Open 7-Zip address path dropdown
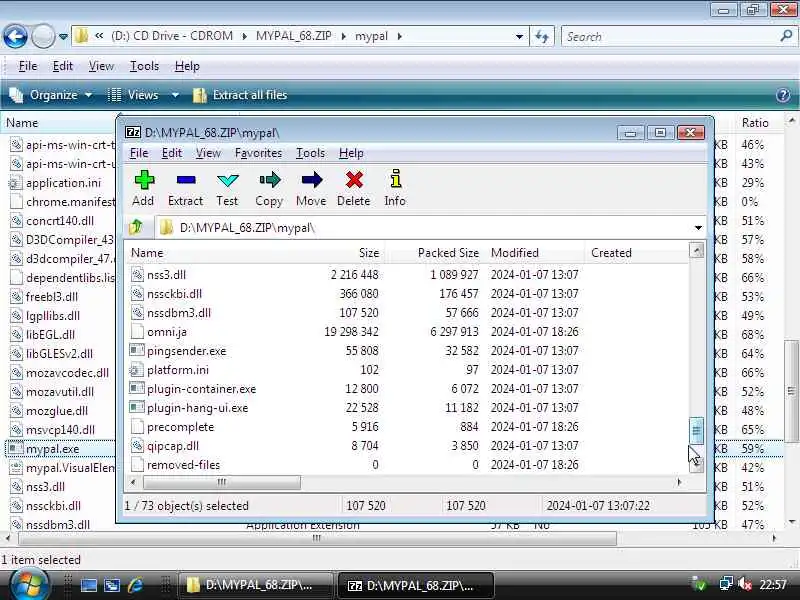Viewport: 800px width, 600px height. pyautogui.click(x=698, y=228)
